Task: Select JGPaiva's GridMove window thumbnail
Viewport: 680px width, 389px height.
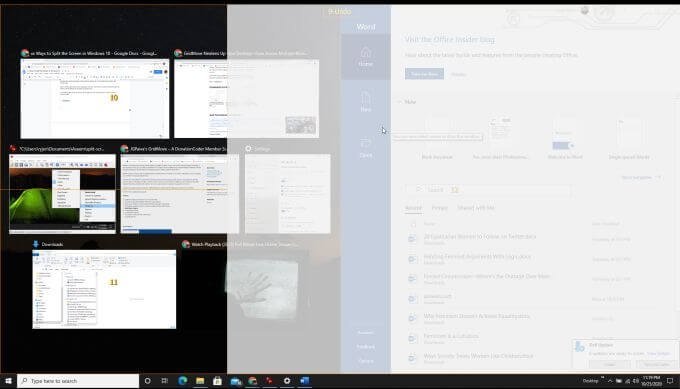Action: 180,193
